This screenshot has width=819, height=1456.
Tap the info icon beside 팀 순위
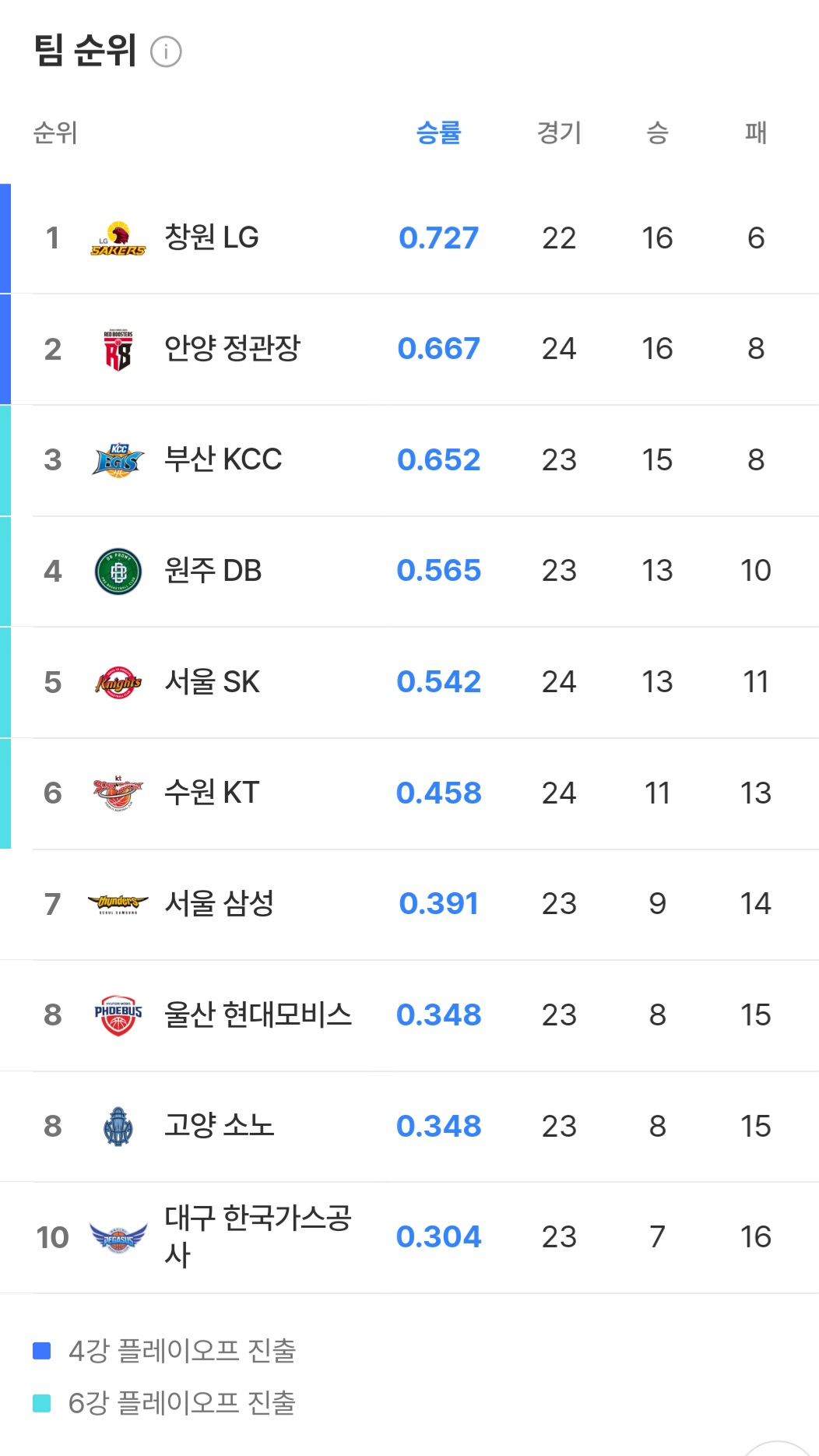coord(166,52)
